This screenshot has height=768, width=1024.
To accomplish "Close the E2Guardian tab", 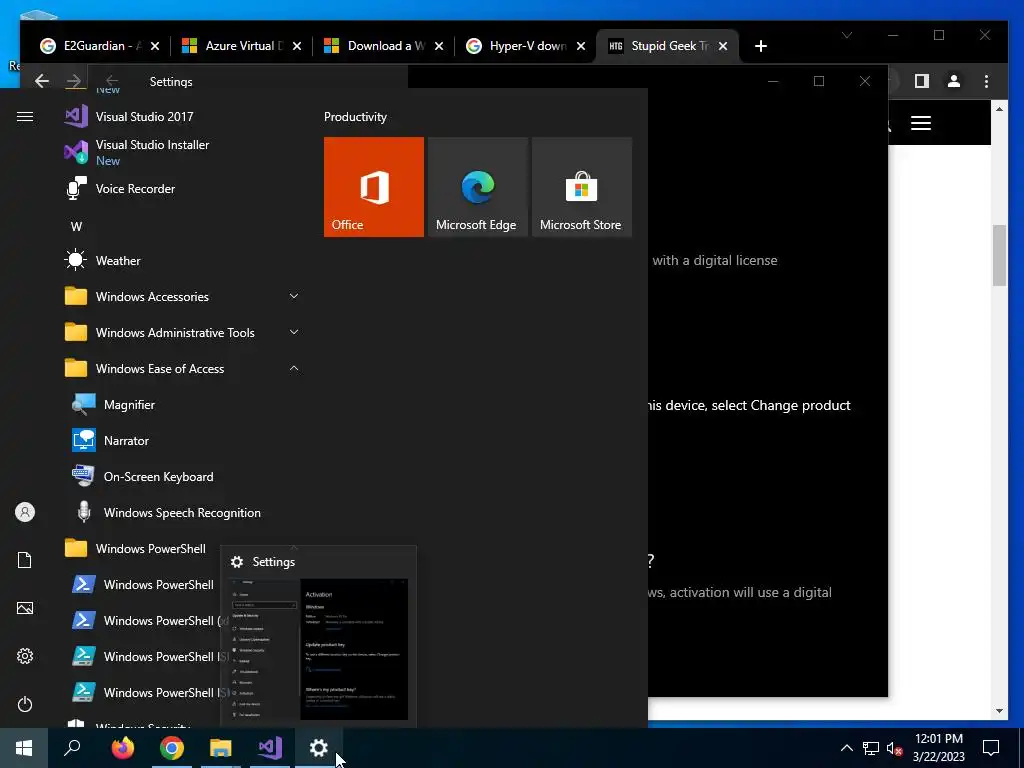I will click(x=155, y=46).
